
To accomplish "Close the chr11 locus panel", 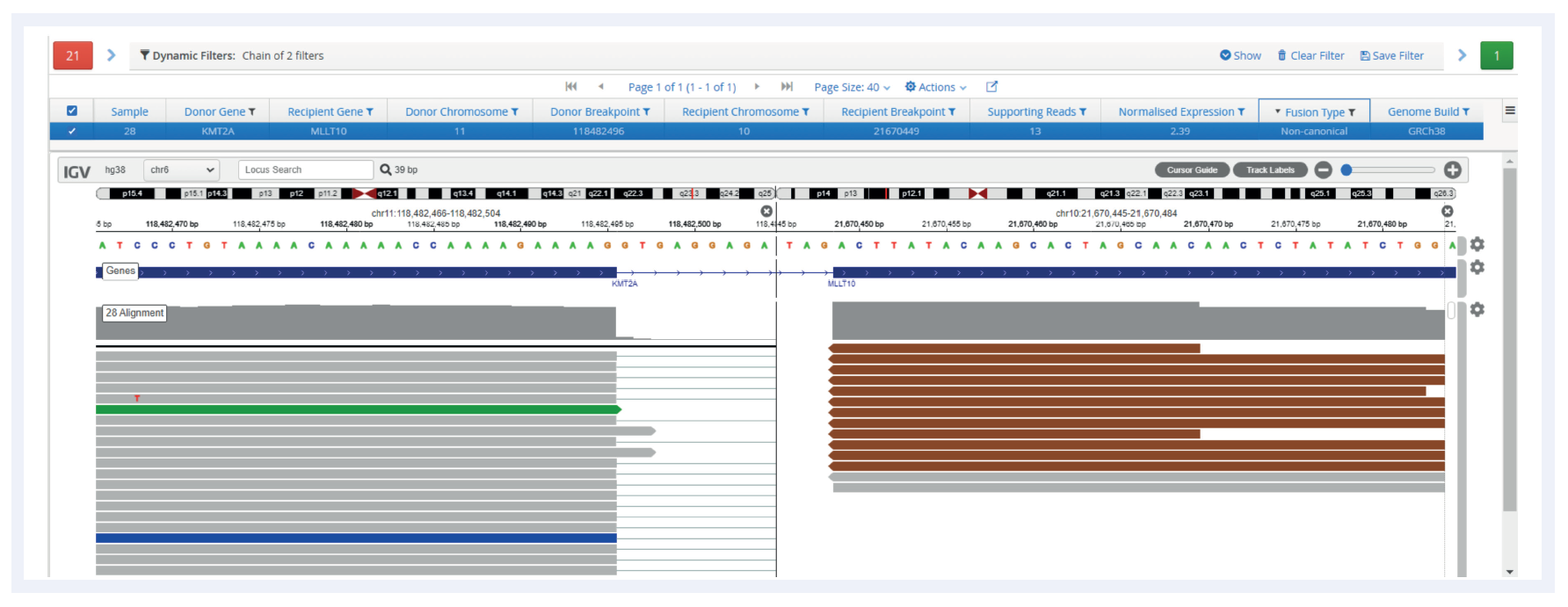I will [766, 211].
